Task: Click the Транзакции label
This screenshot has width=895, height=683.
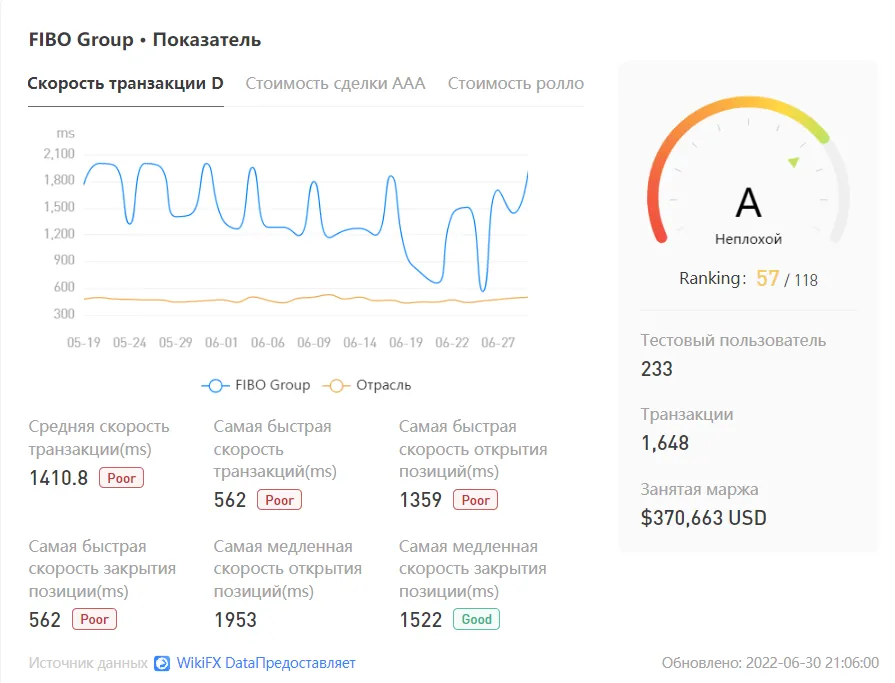Action: coord(687,415)
